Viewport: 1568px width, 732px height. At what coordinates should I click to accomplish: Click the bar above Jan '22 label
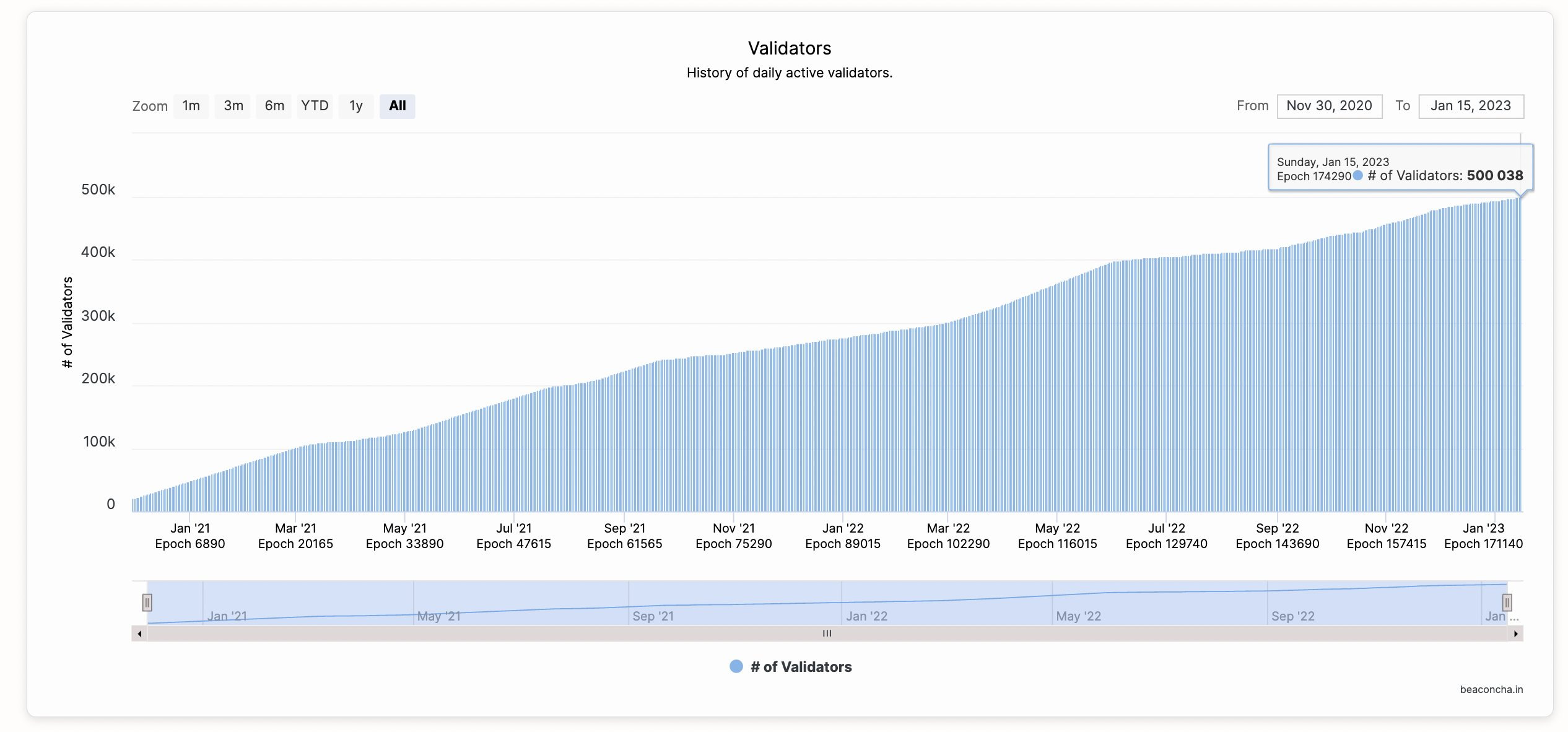pyautogui.click(x=842, y=434)
